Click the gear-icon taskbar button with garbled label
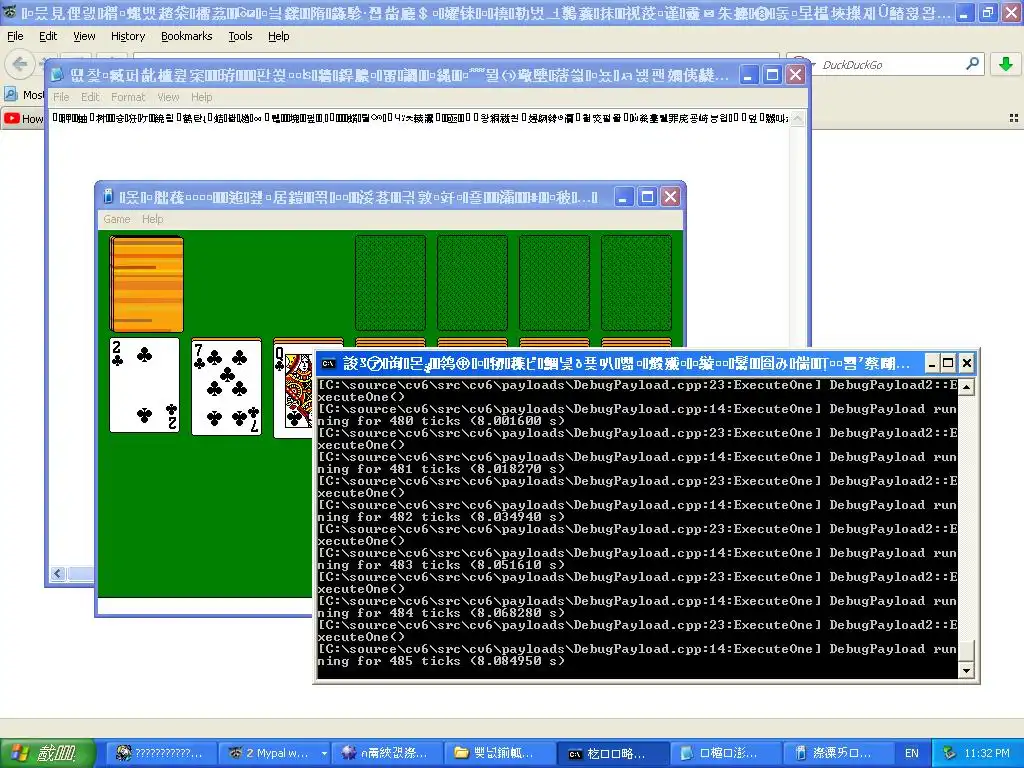Image resolution: width=1024 pixels, height=768 pixels. click(387, 753)
